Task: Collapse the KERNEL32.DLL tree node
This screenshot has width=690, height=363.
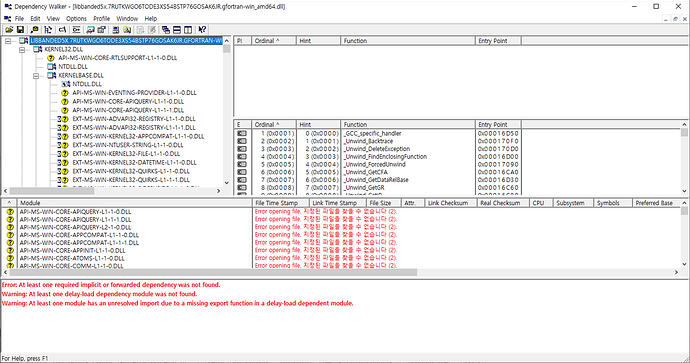Action: [x=22, y=50]
